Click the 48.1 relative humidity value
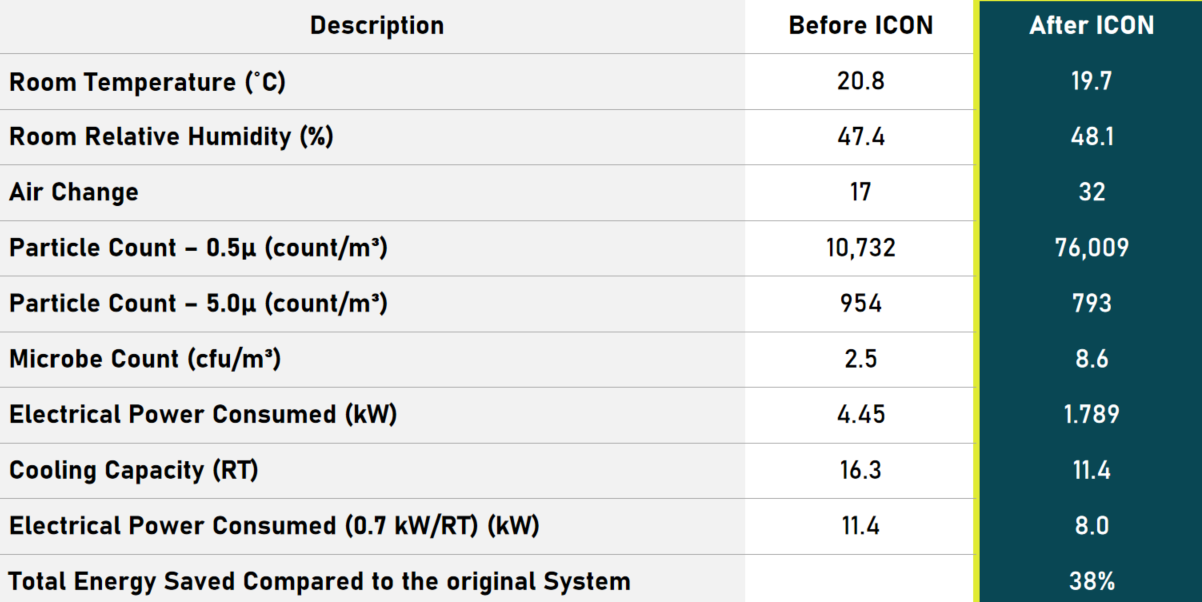This screenshot has width=1202, height=602. [x=1091, y=137]
